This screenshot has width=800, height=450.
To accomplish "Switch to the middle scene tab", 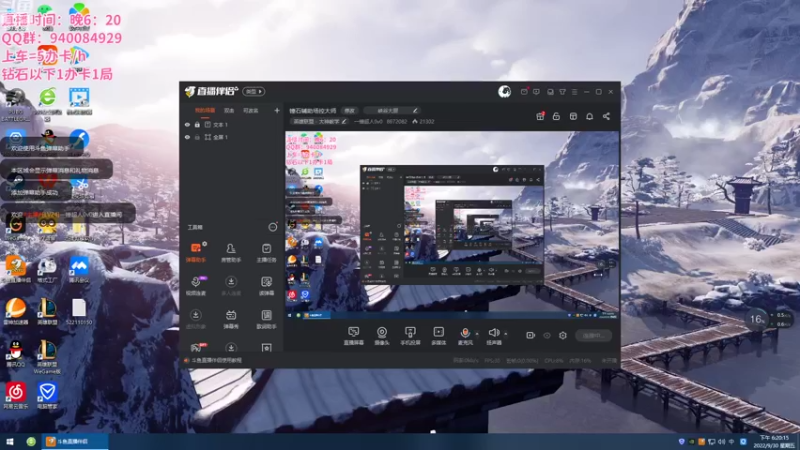I will tap(229, 110).
